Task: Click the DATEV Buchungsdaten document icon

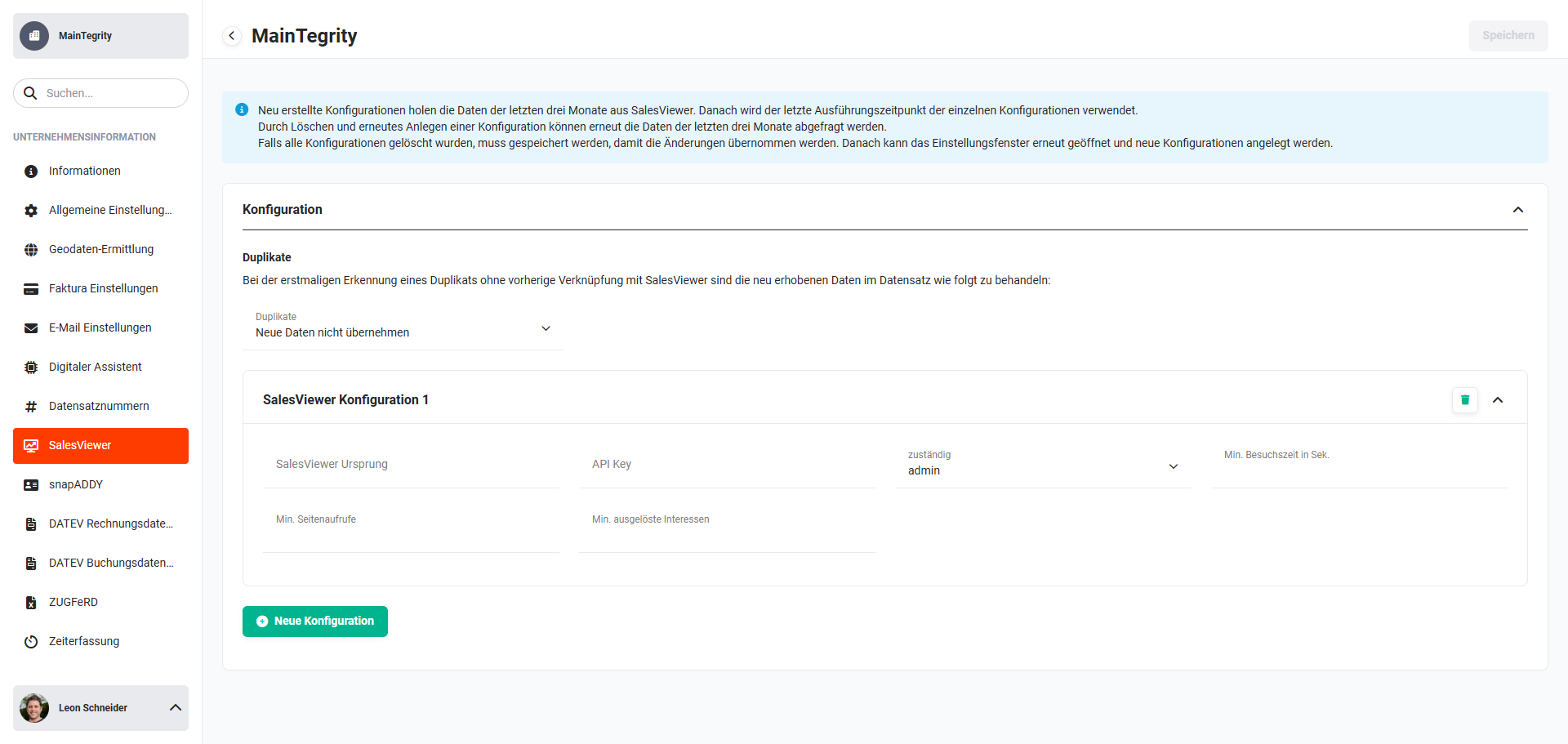Action: pyautogui.click(x=31, y=564)
